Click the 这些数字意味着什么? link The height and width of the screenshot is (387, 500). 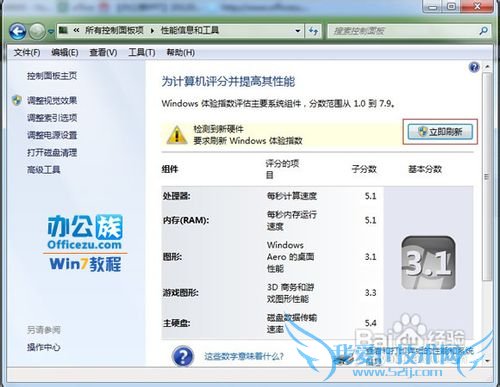(244, 357)
